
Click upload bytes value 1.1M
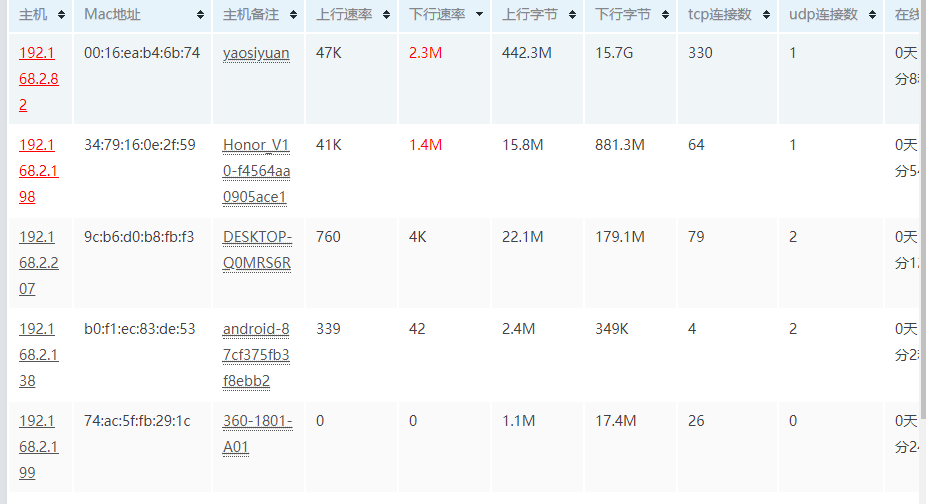coord(519,421)
